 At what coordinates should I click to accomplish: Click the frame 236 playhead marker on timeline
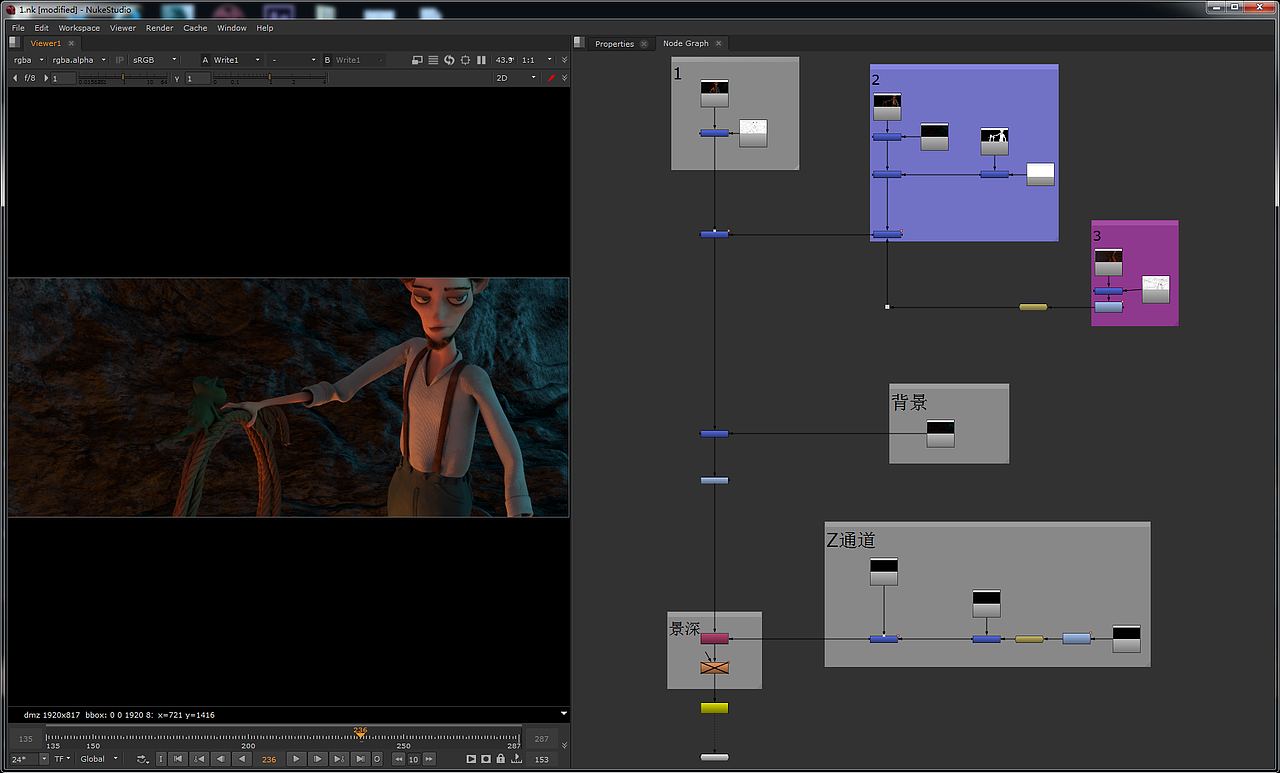tap(360, 732)
